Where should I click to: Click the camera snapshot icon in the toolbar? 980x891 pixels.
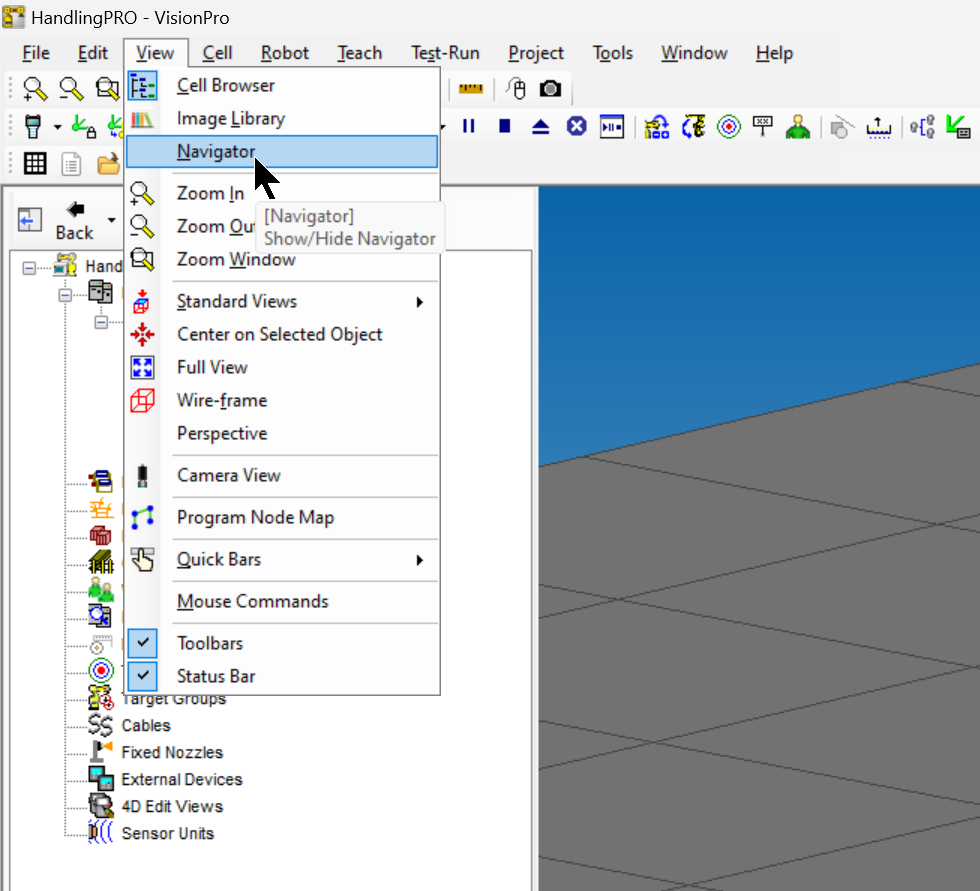coord(551,89)
